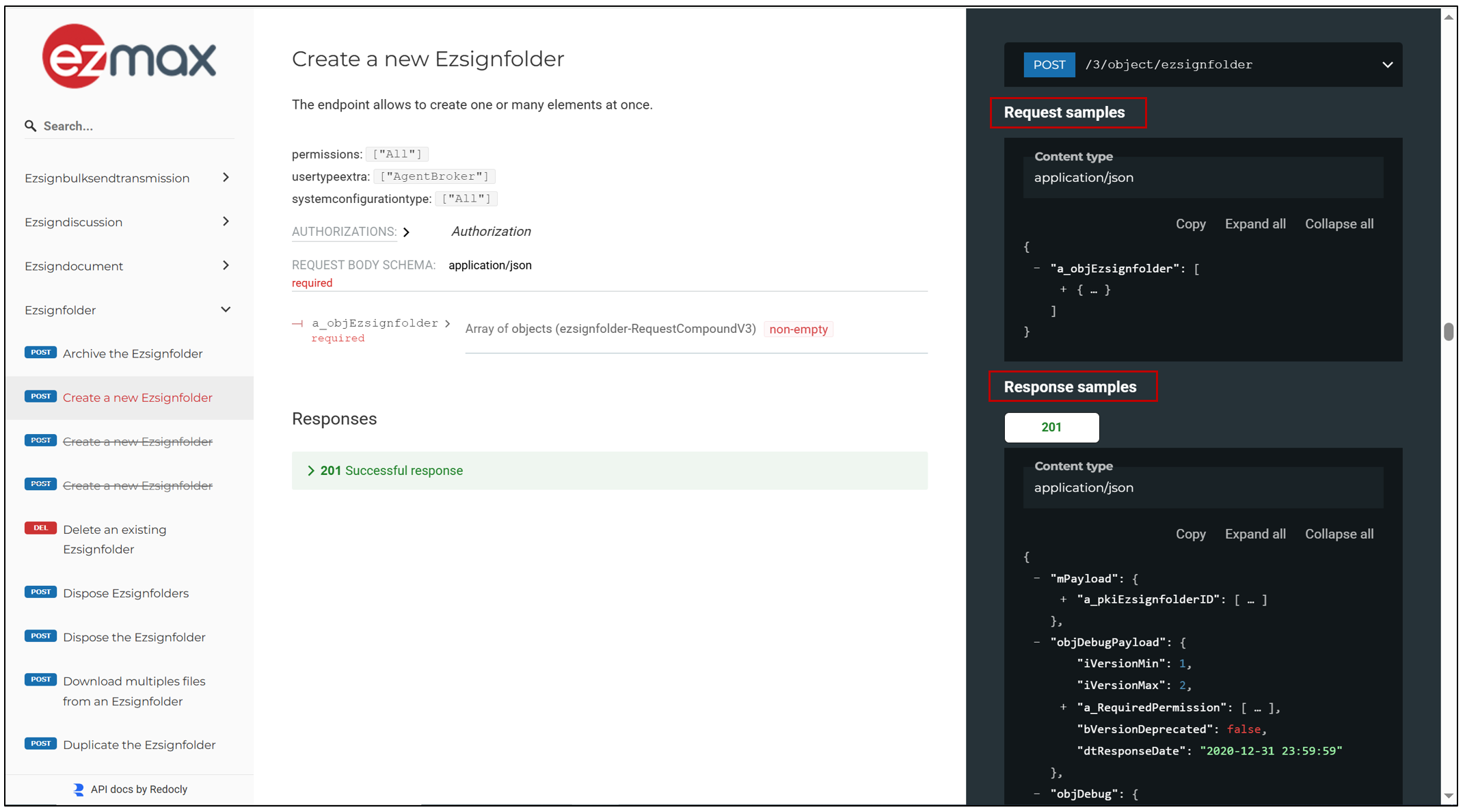Image resolution: width=1465 pixels, height=812 pixels.
Task: Expand the "a_RequiredPermission" JSON array
Action: pos(1064,707)
